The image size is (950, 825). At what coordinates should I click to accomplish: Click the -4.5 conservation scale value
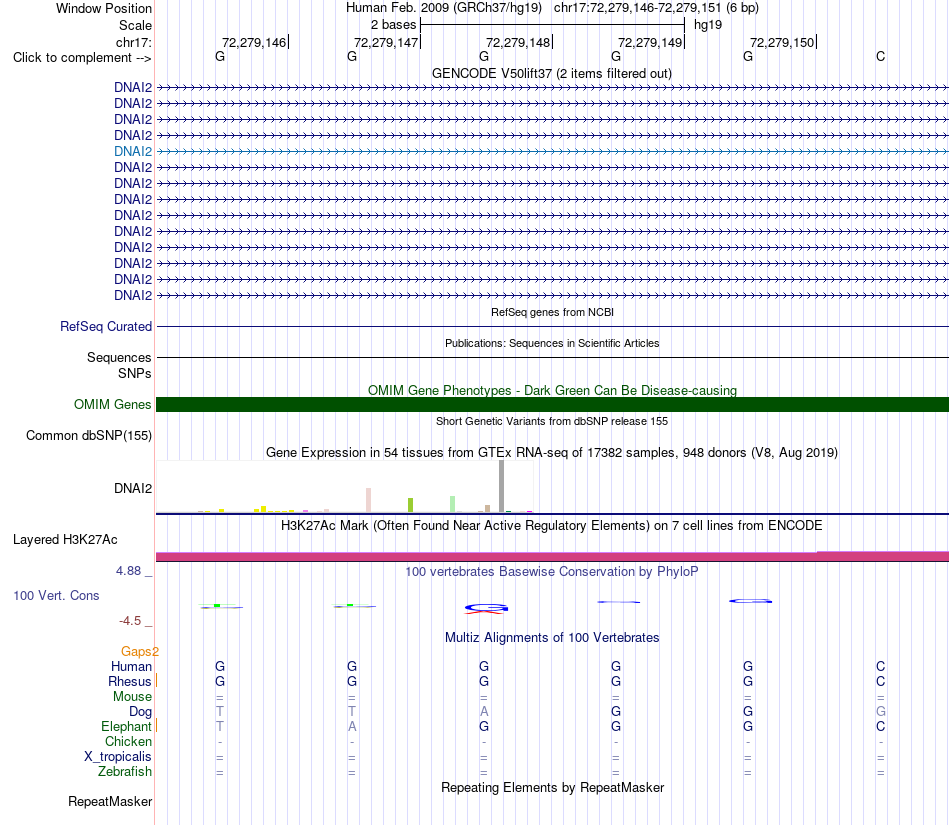click(x=130, y=621)
